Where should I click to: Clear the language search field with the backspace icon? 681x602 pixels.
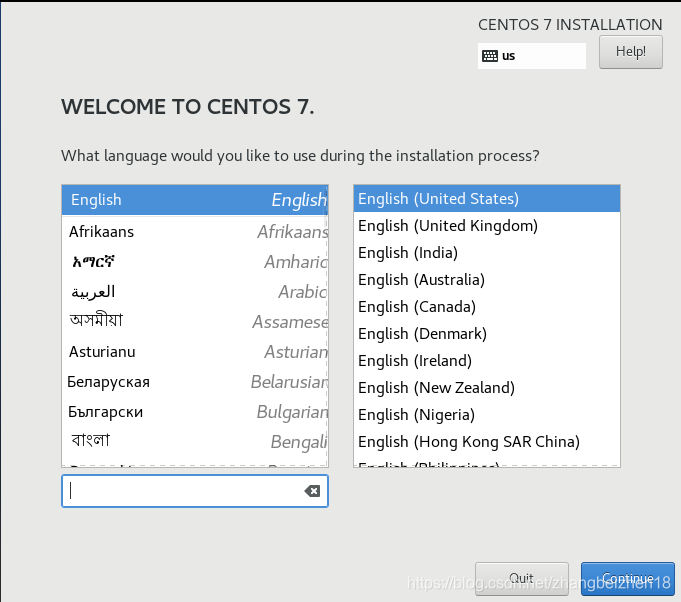[x=312, y=491]
